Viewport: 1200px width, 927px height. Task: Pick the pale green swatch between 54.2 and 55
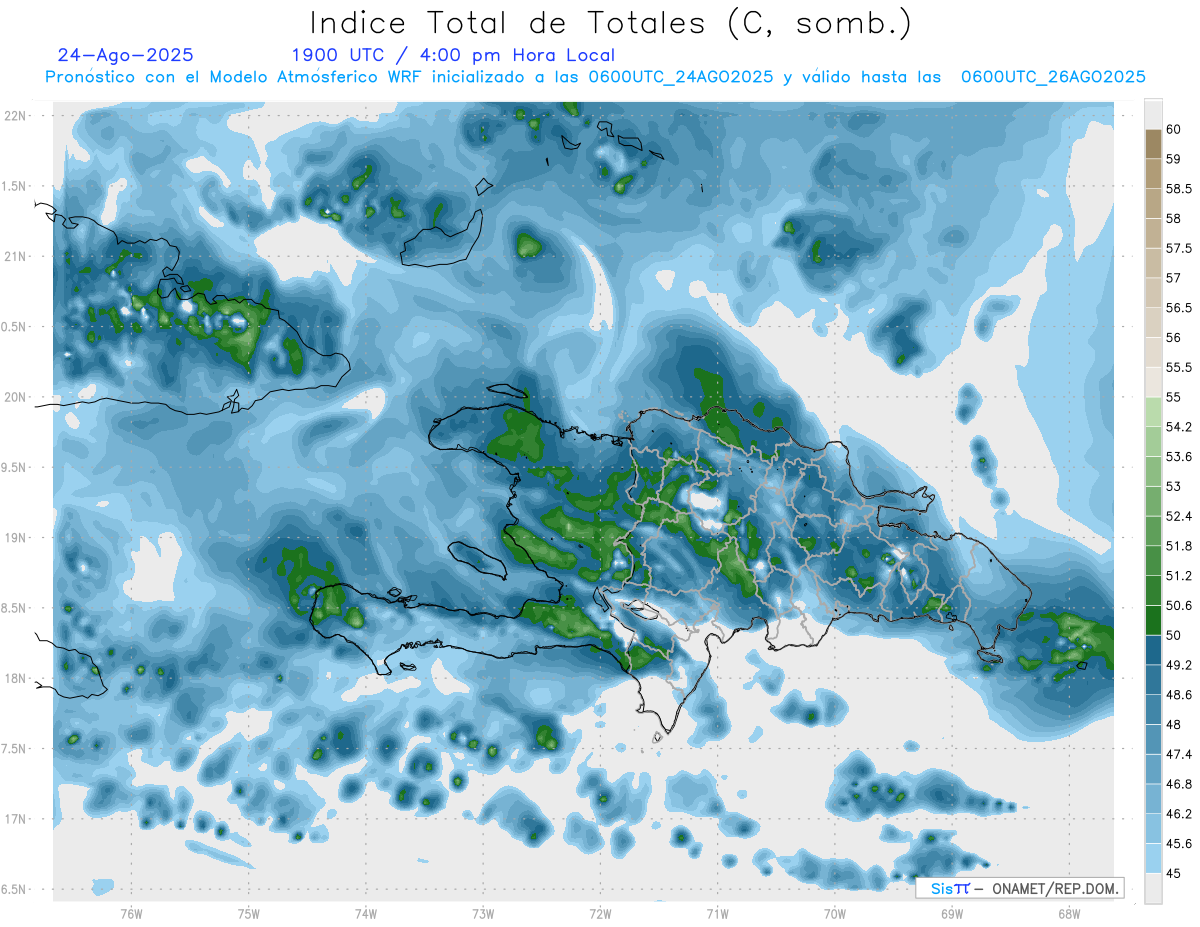(x=1152, y=412)
